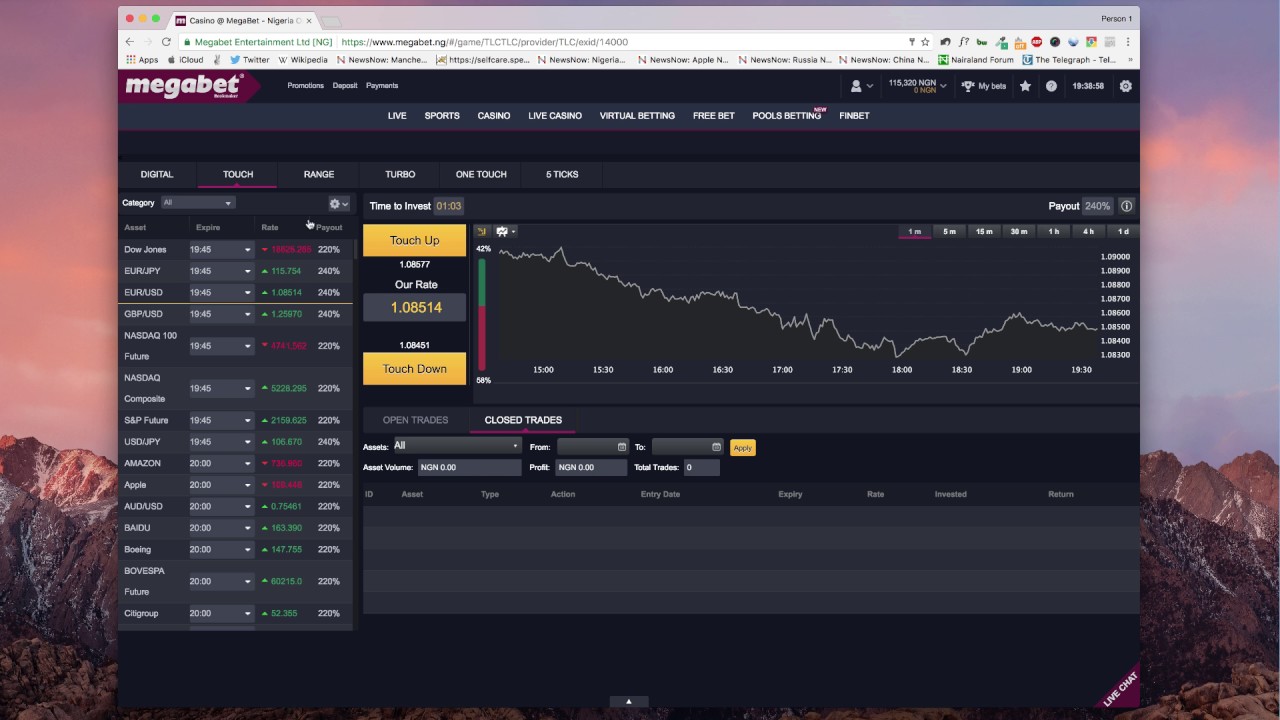Click the payout info icon

1126,206
